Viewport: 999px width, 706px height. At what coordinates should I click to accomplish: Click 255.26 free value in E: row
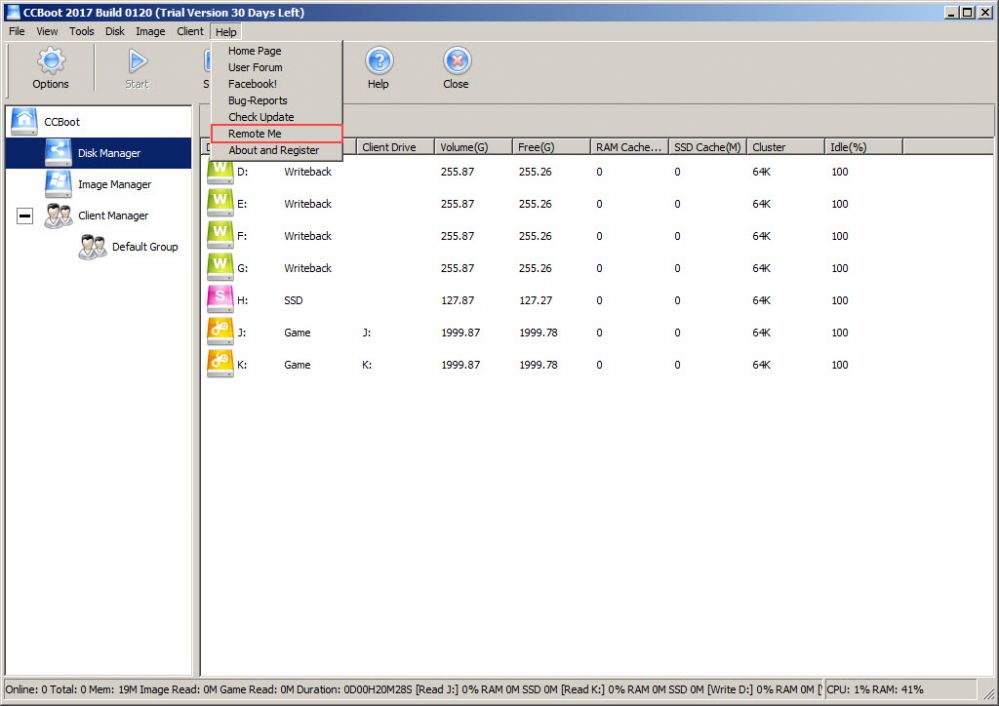pyautogui.click(x=535, y=204)
